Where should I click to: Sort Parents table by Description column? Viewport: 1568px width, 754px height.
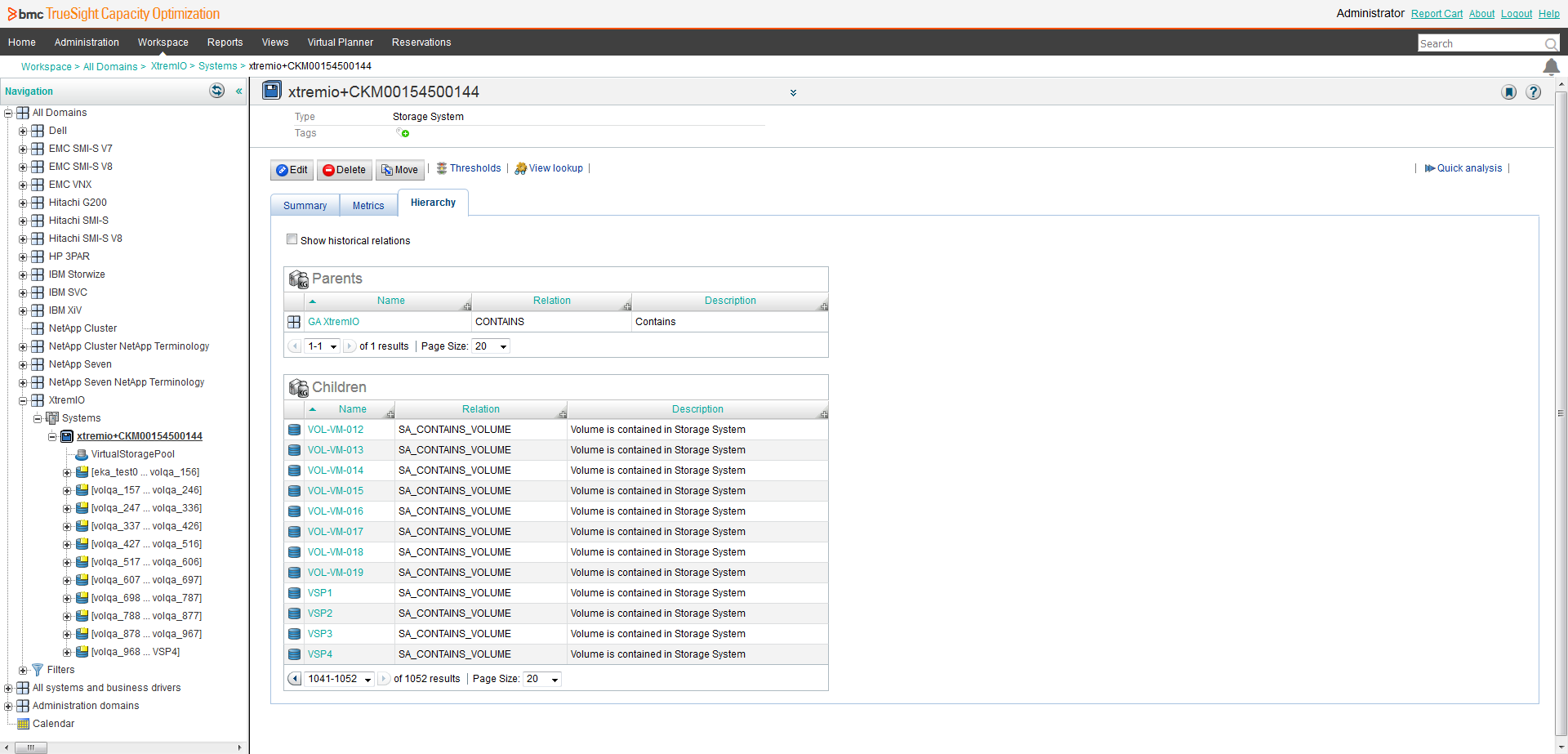click(x=730, y=301)
